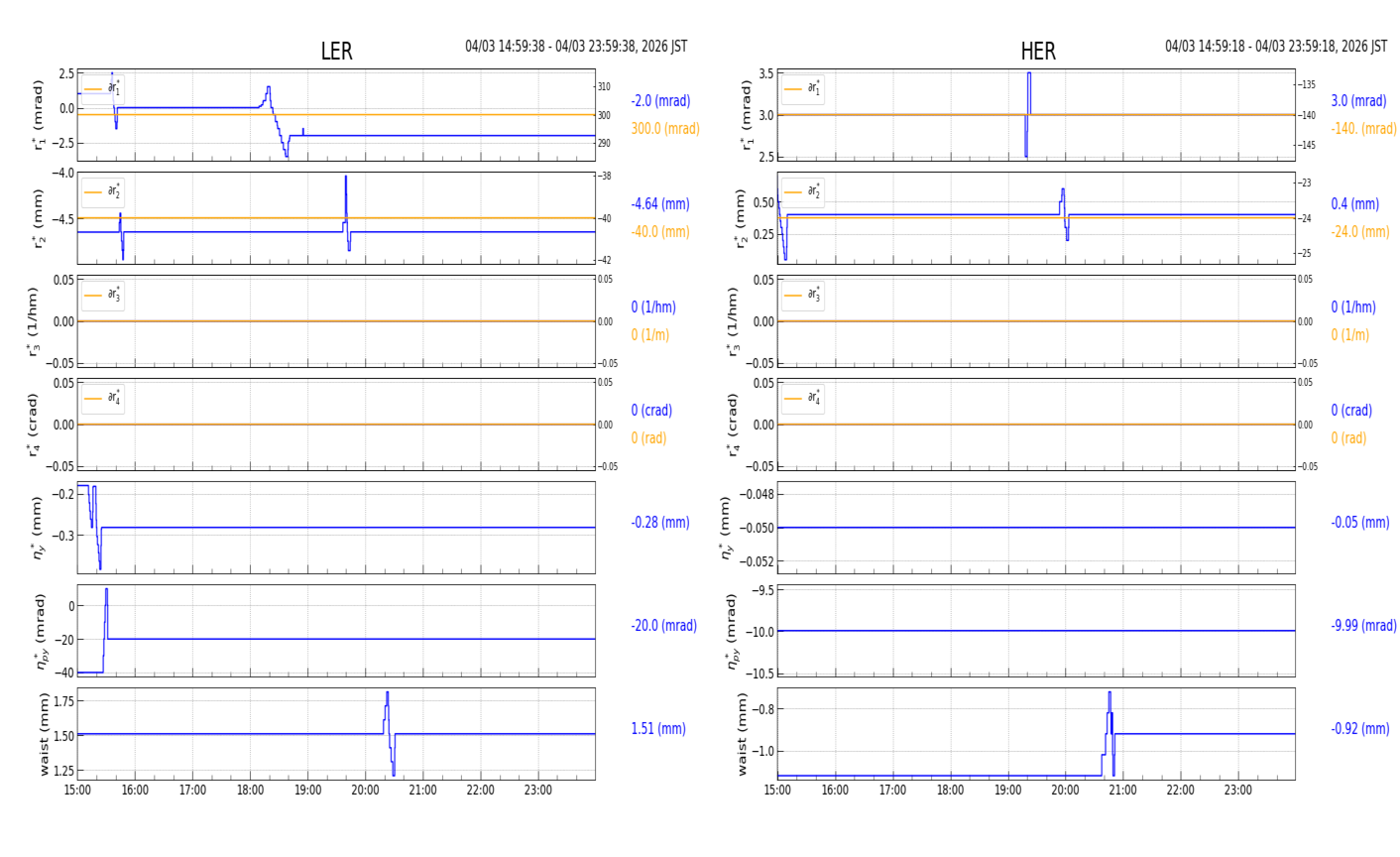The height and width of the screenshot is (857, 1400).
Task: Click the LER date range timestamp text
Action: (576, 47)
